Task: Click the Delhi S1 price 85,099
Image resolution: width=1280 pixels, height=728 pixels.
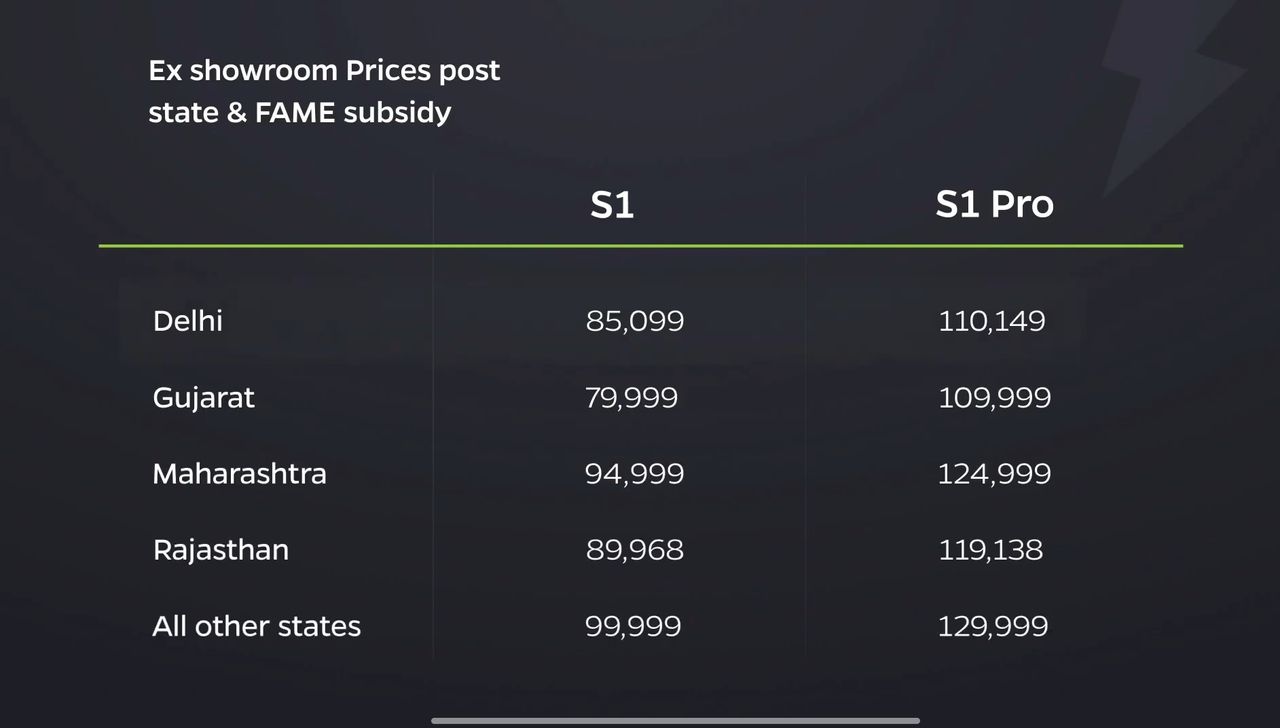Action: pyautogui.click(x=634, y=321)
